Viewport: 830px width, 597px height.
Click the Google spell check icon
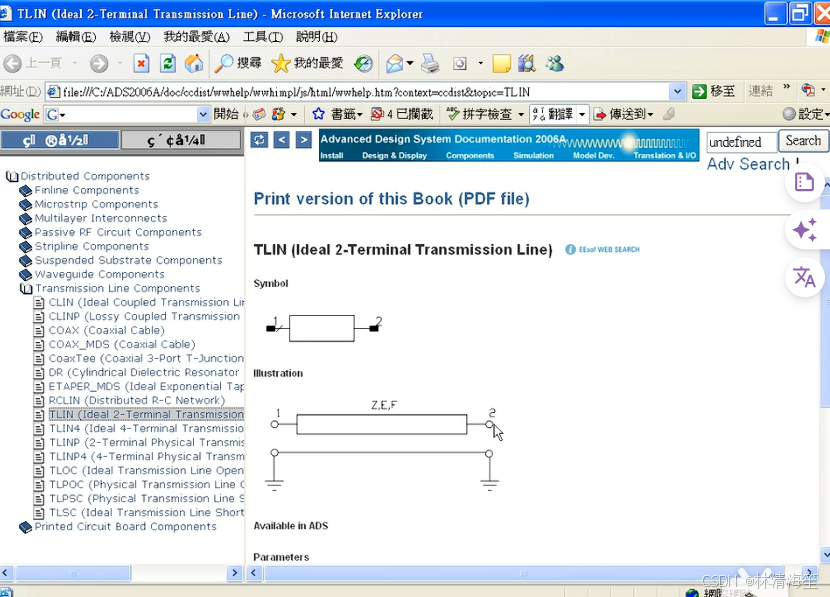tap(479, 114)
